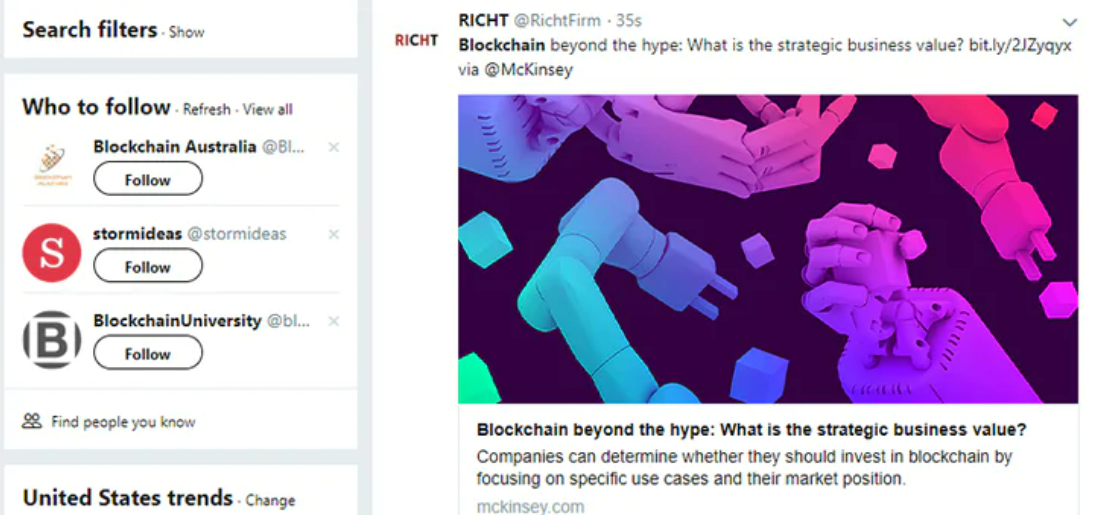Follow stormideas account
Image resolution: width=1102 pixels, height=515 pixels.
[x=148, y=267]
